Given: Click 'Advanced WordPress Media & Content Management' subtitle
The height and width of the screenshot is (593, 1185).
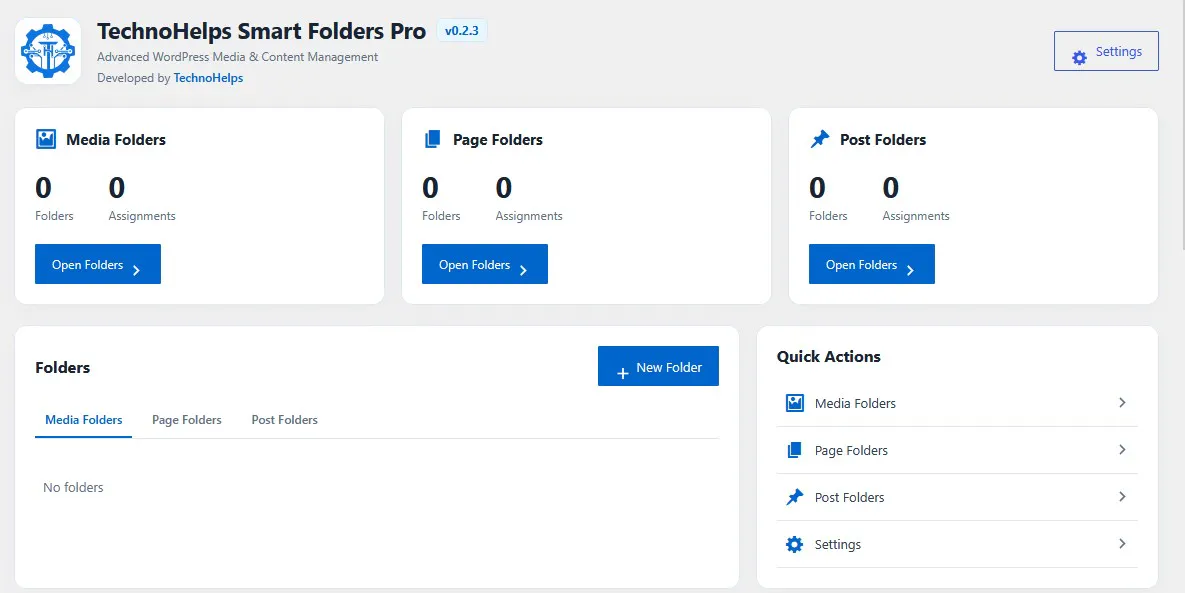Looking at the screenshot, I should point(237,57).
